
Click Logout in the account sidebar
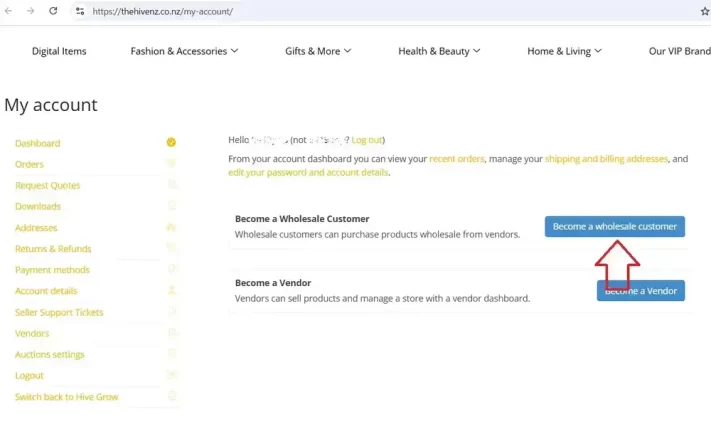pyautogui.click(x=29, y=375)
